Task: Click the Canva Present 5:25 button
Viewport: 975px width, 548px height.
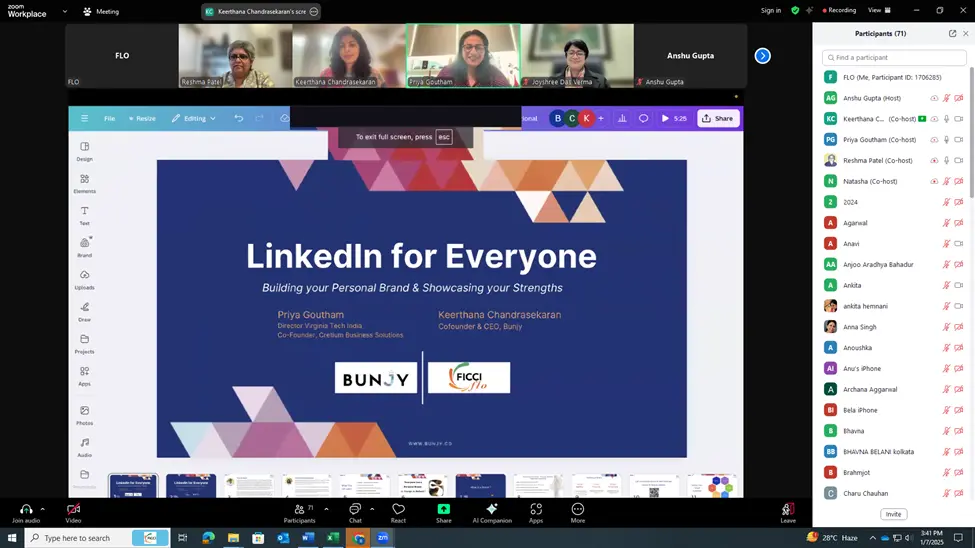Action: click(674, 118)
